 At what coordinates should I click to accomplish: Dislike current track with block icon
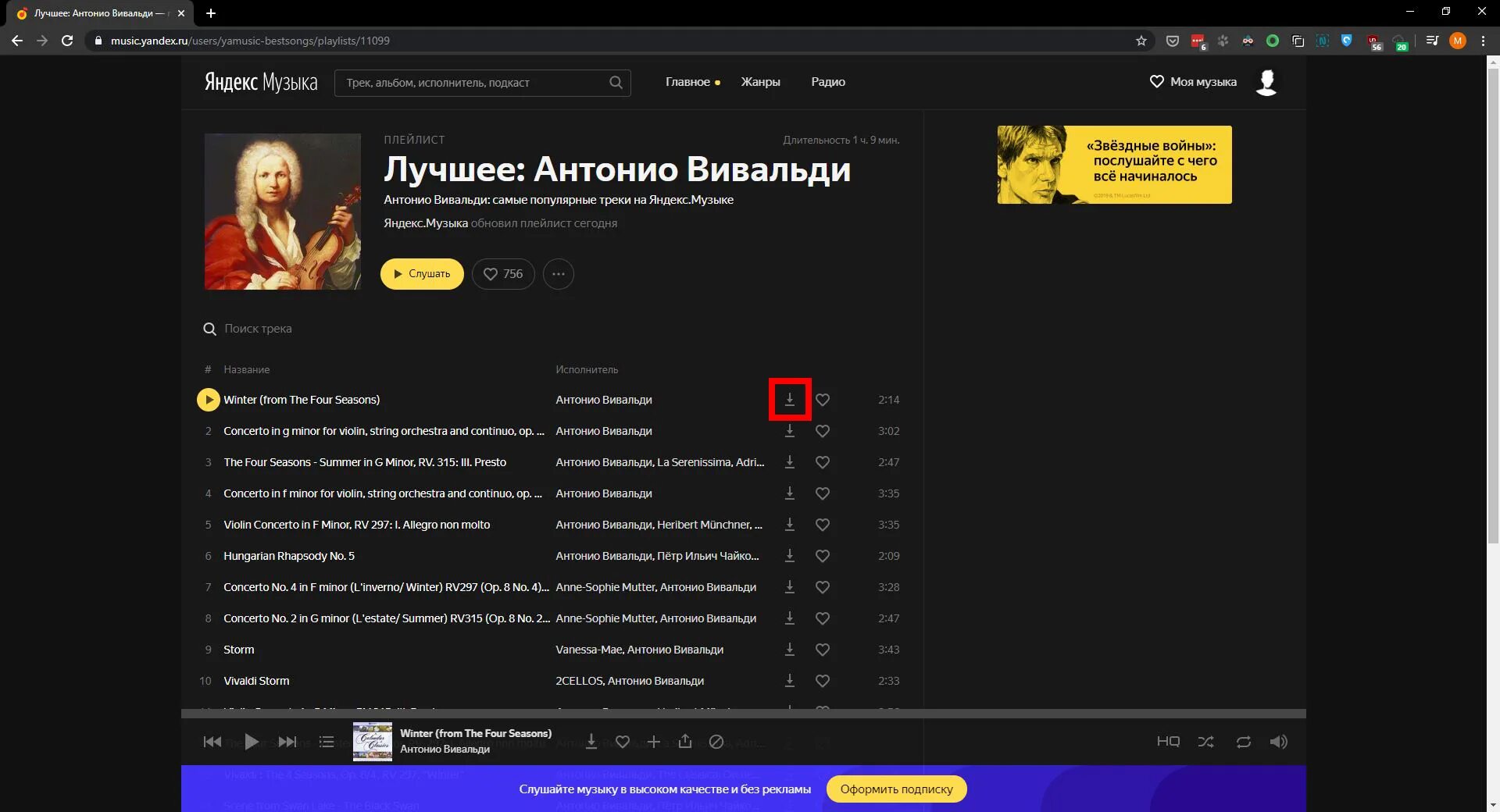click(x=716, y=742)
